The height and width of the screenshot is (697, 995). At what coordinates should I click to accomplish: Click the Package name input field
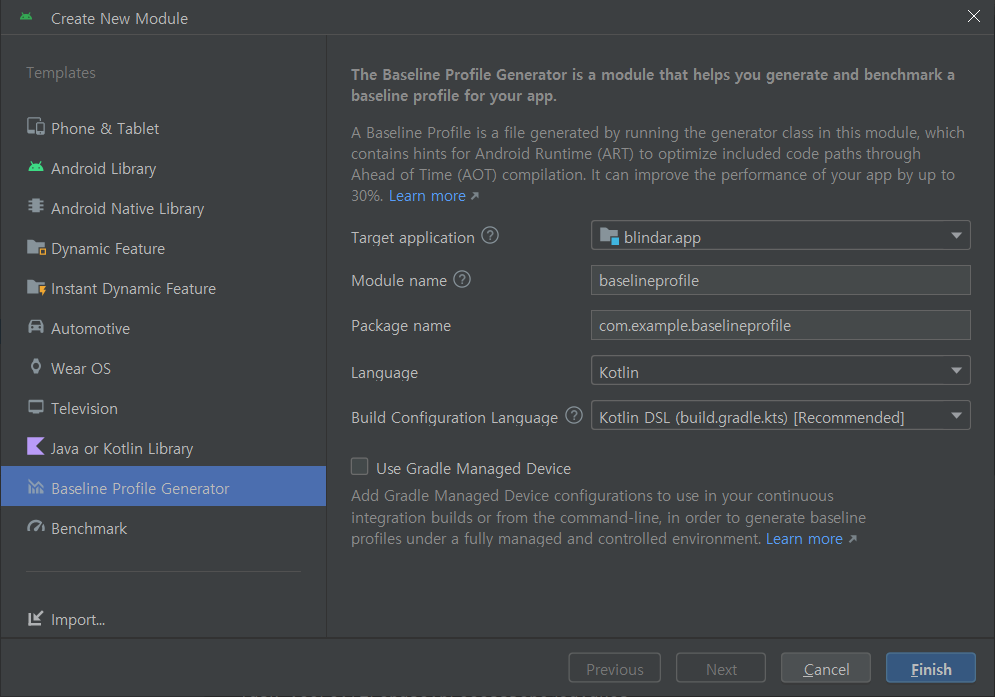click(780, 326)
